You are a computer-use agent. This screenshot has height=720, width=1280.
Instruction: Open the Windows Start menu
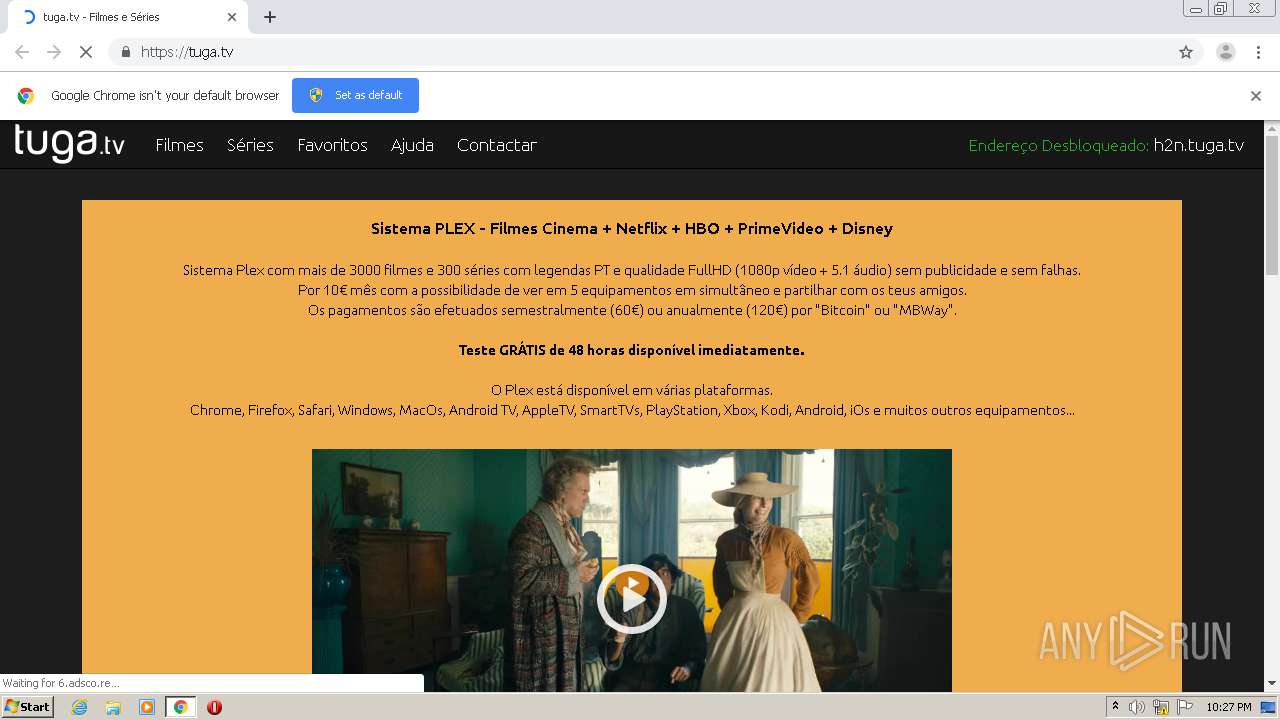point(28,707)
